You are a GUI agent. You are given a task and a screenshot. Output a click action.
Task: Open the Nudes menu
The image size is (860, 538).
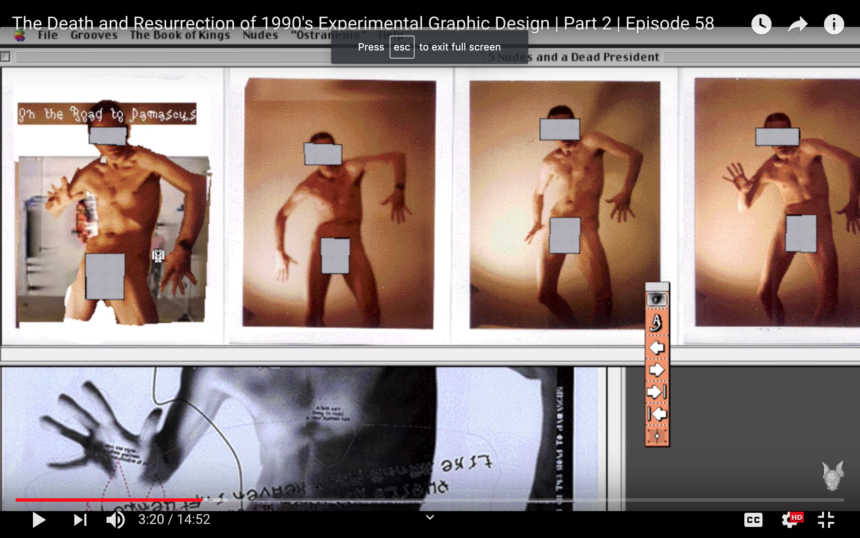coord(260,35)
